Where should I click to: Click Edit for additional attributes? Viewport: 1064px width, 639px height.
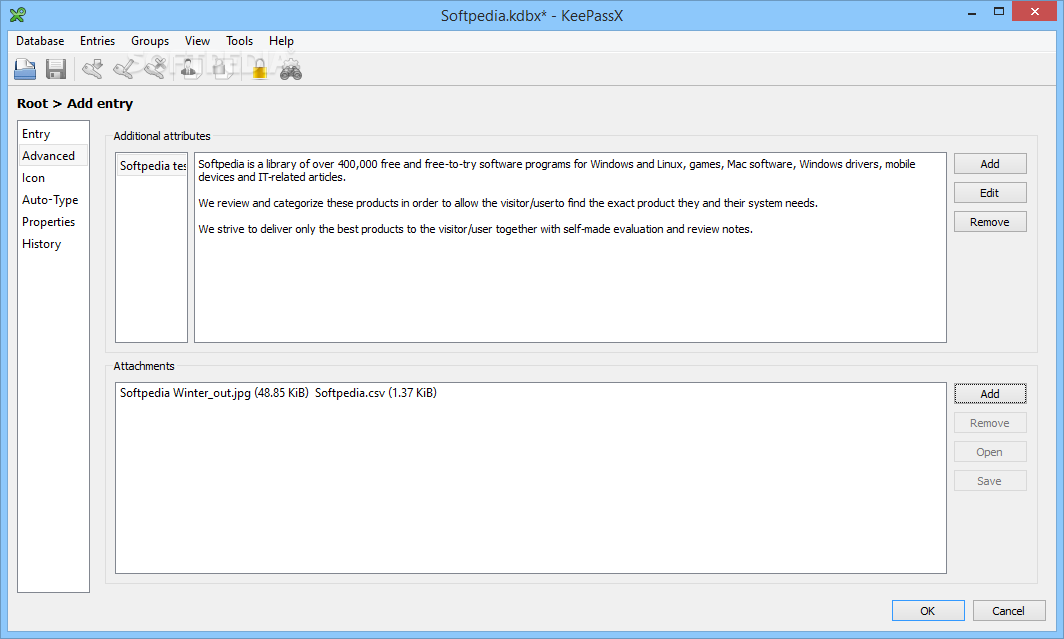coord(990,193)
